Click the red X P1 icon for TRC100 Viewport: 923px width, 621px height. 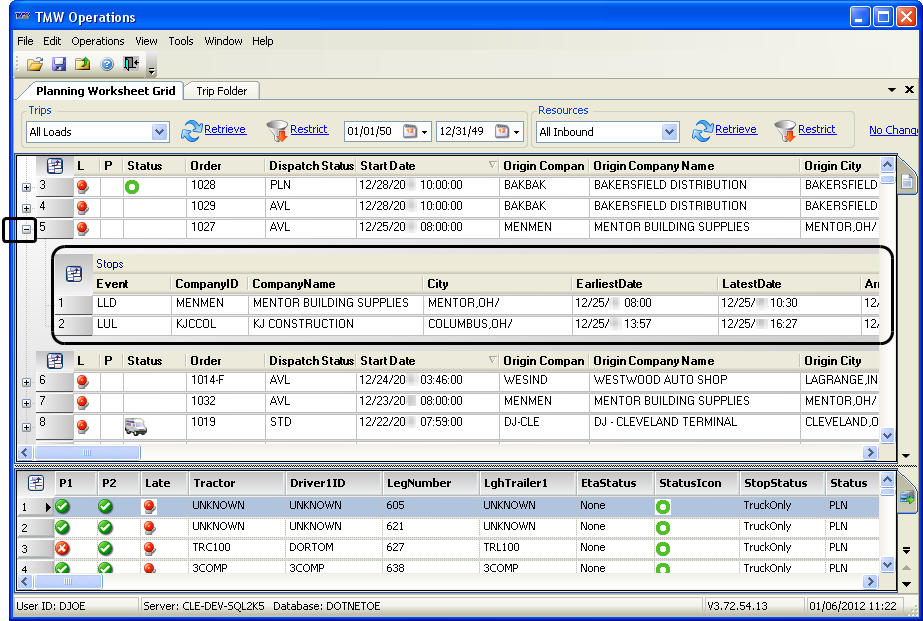pyautogui.click(x=63, y=548)
